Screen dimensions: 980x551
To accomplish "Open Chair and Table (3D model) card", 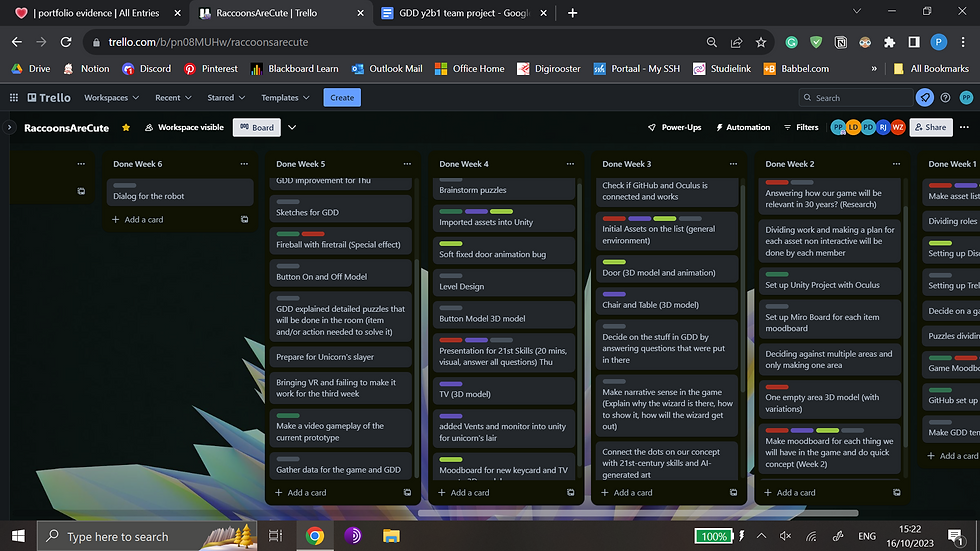I will pyautogui.click(x=667, y=300).
